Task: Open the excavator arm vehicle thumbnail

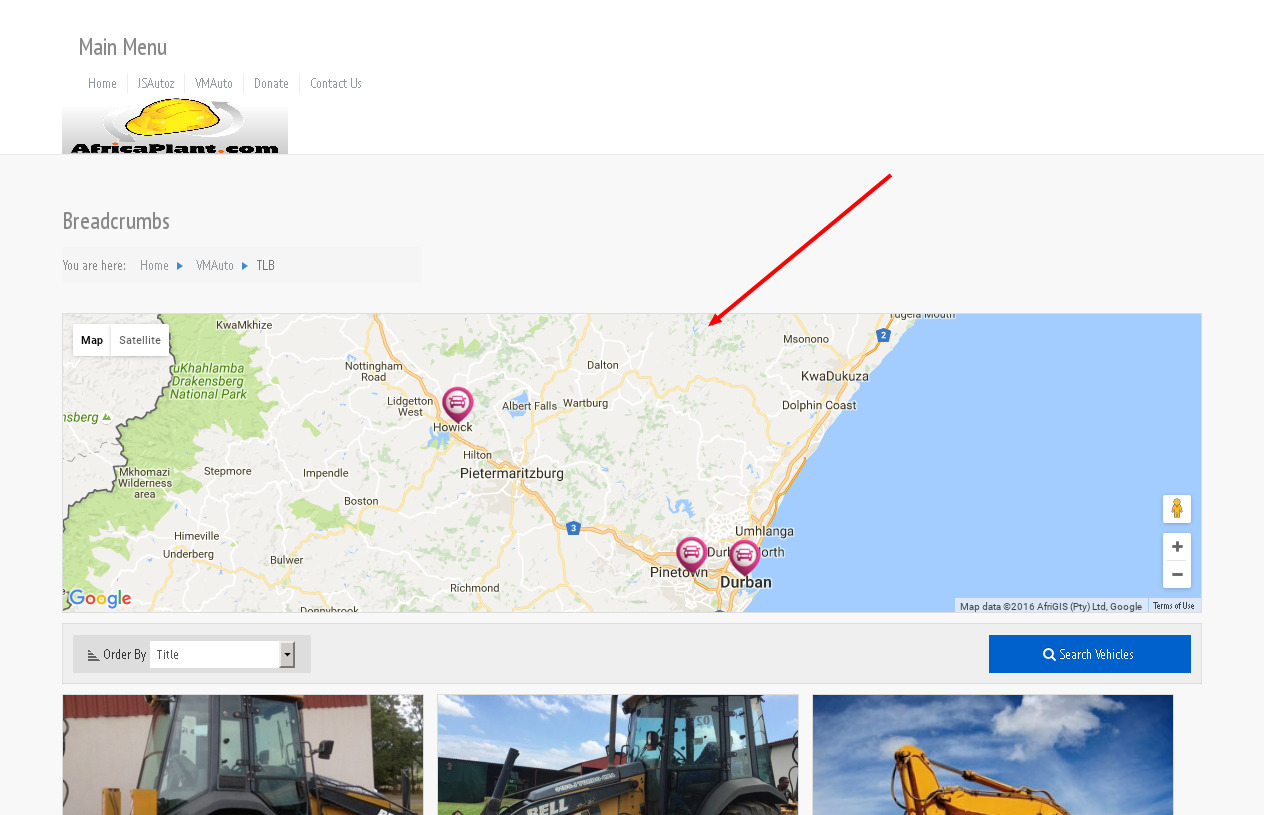Action: (x=993, y=755)
